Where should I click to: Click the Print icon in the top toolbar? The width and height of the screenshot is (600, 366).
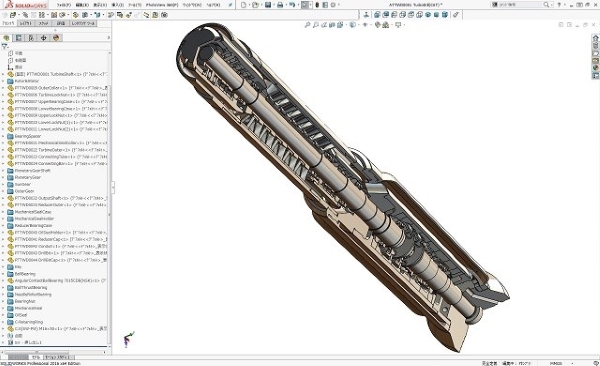click(280, 5)
